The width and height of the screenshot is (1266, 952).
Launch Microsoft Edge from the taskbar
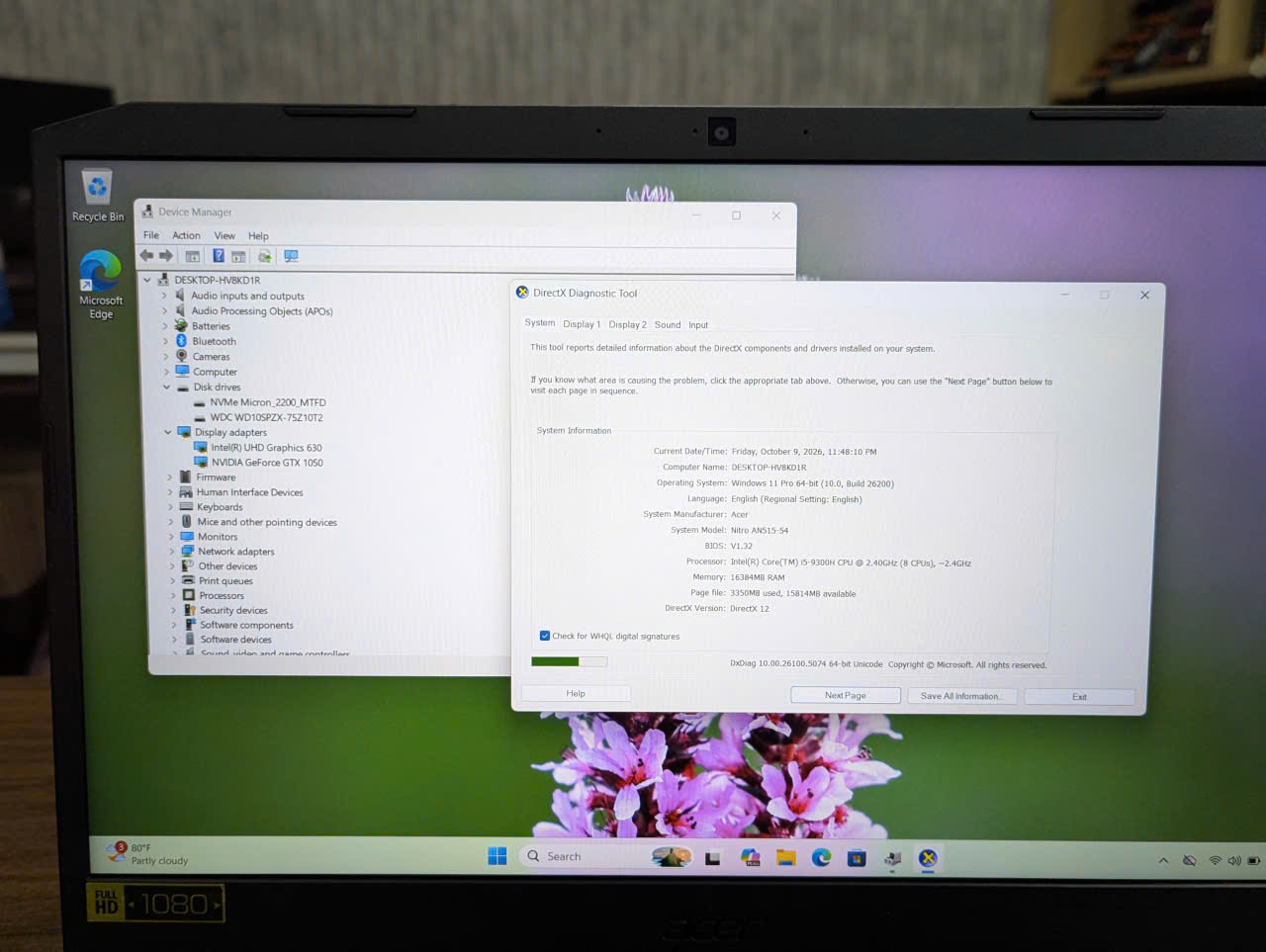click(x=821, y=857)
